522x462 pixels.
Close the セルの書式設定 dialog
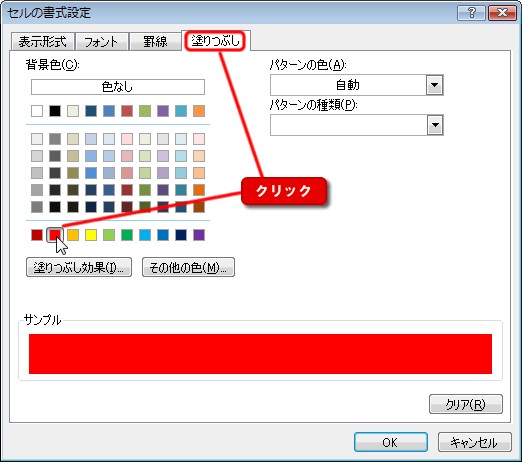point(502,13)
